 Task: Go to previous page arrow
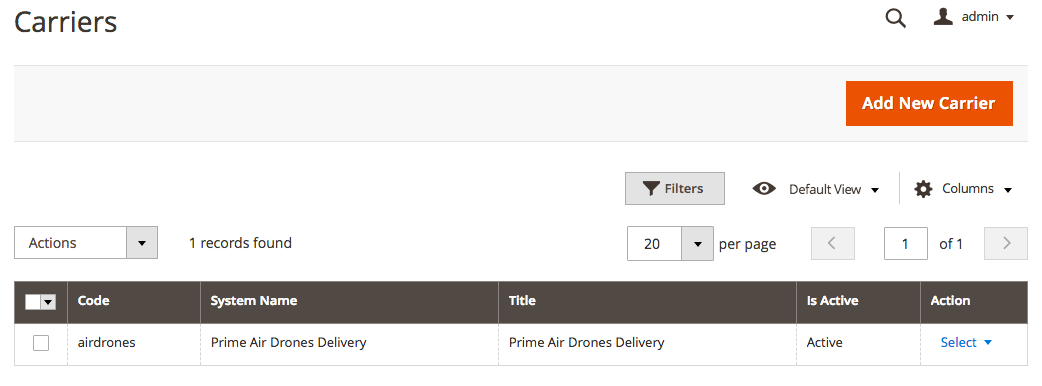click(833, 243)
